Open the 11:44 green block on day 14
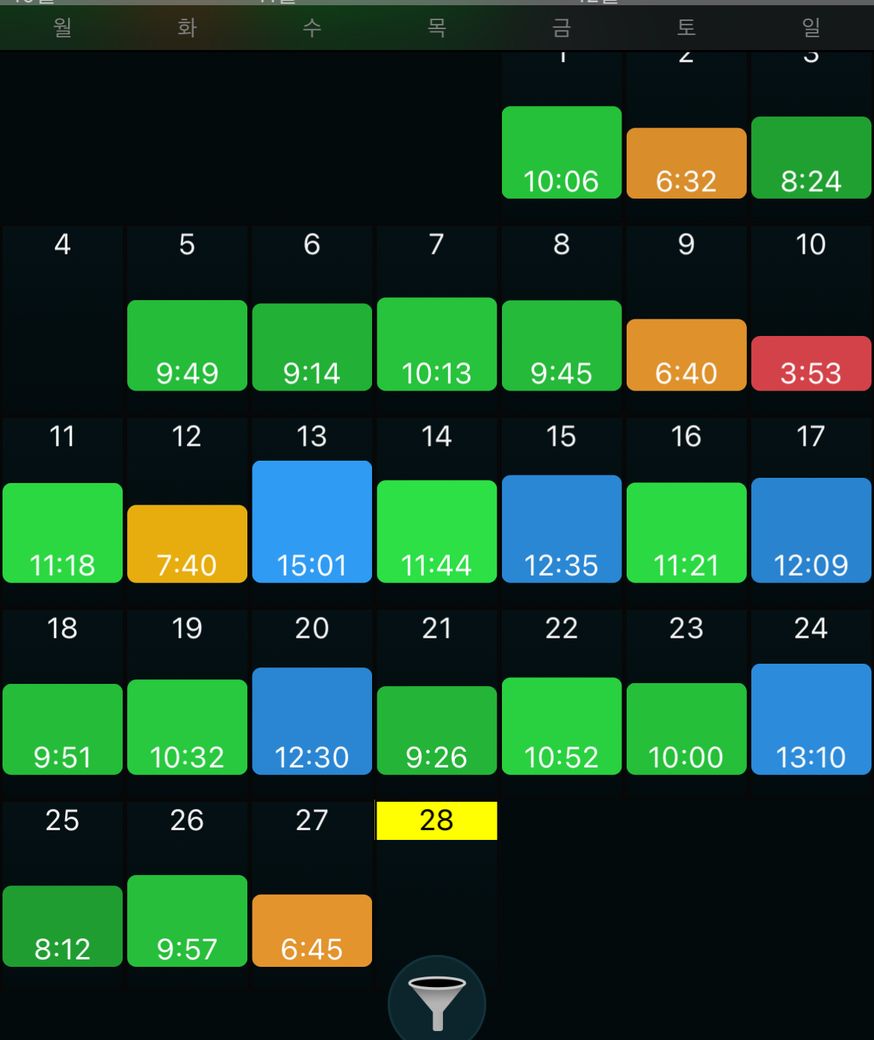This screenshot has height=1040, width=874. coord(437,531)
